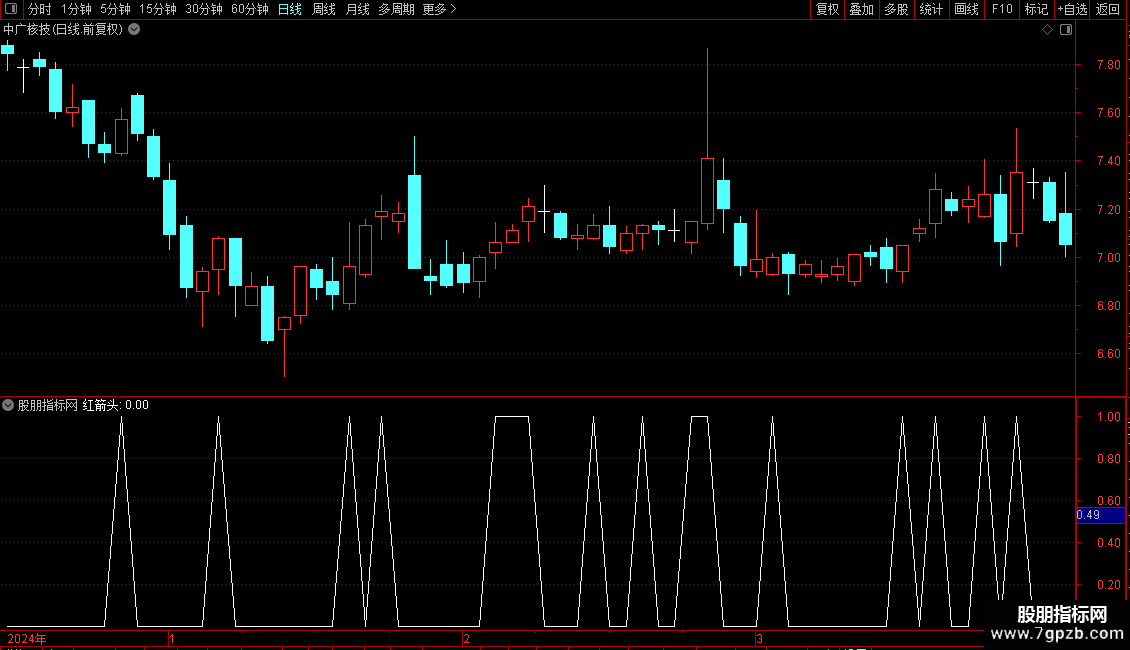Open the 股朋指标网 indicator dropdown arrow
Image resolution: width=1130 pixels, height=650 pixels.
pos(8,405)
